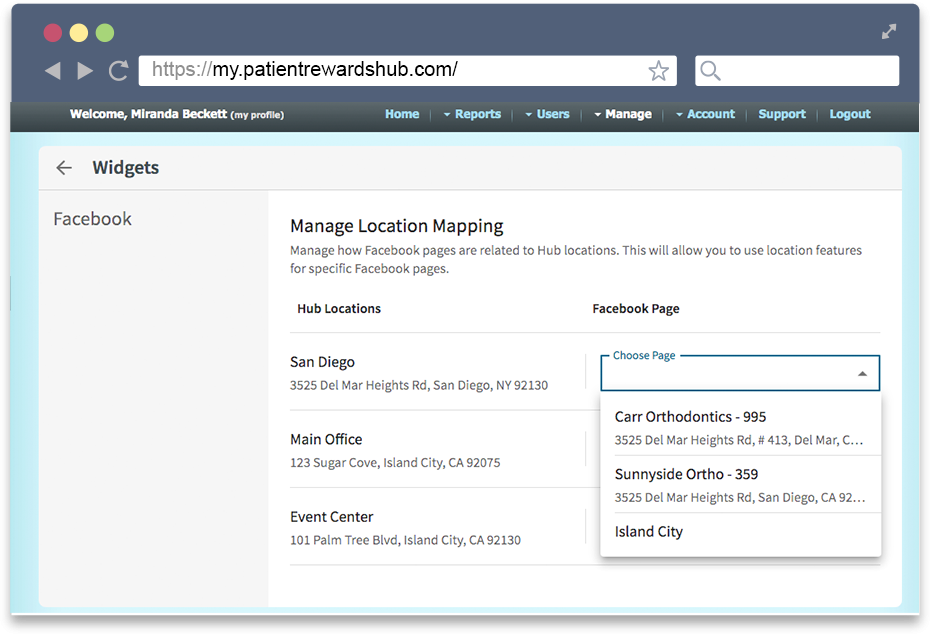Click the fullscreen expand arrows icon
Viewport: 930px width, 634px height.
tap(888, 31)
